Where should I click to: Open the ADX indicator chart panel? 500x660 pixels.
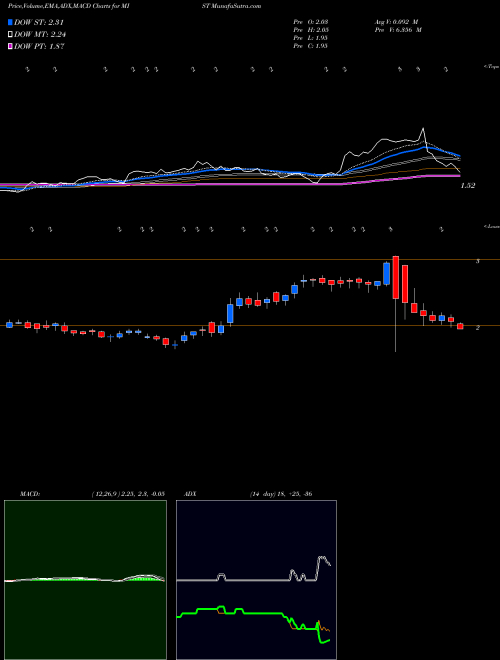[256, 580]
